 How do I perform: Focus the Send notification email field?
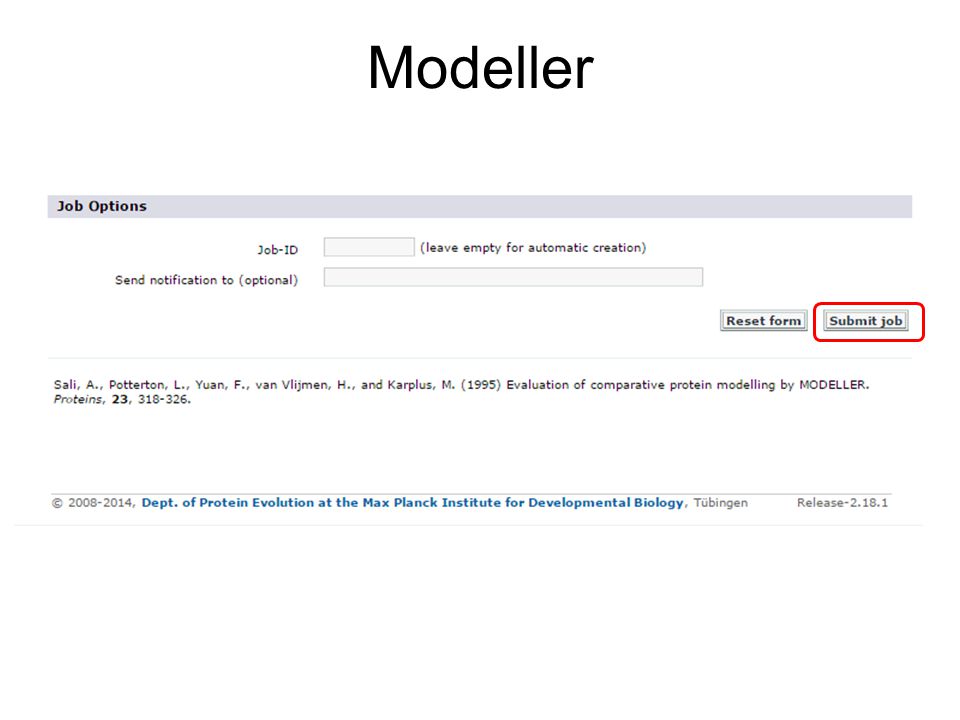tap(513, 277)
